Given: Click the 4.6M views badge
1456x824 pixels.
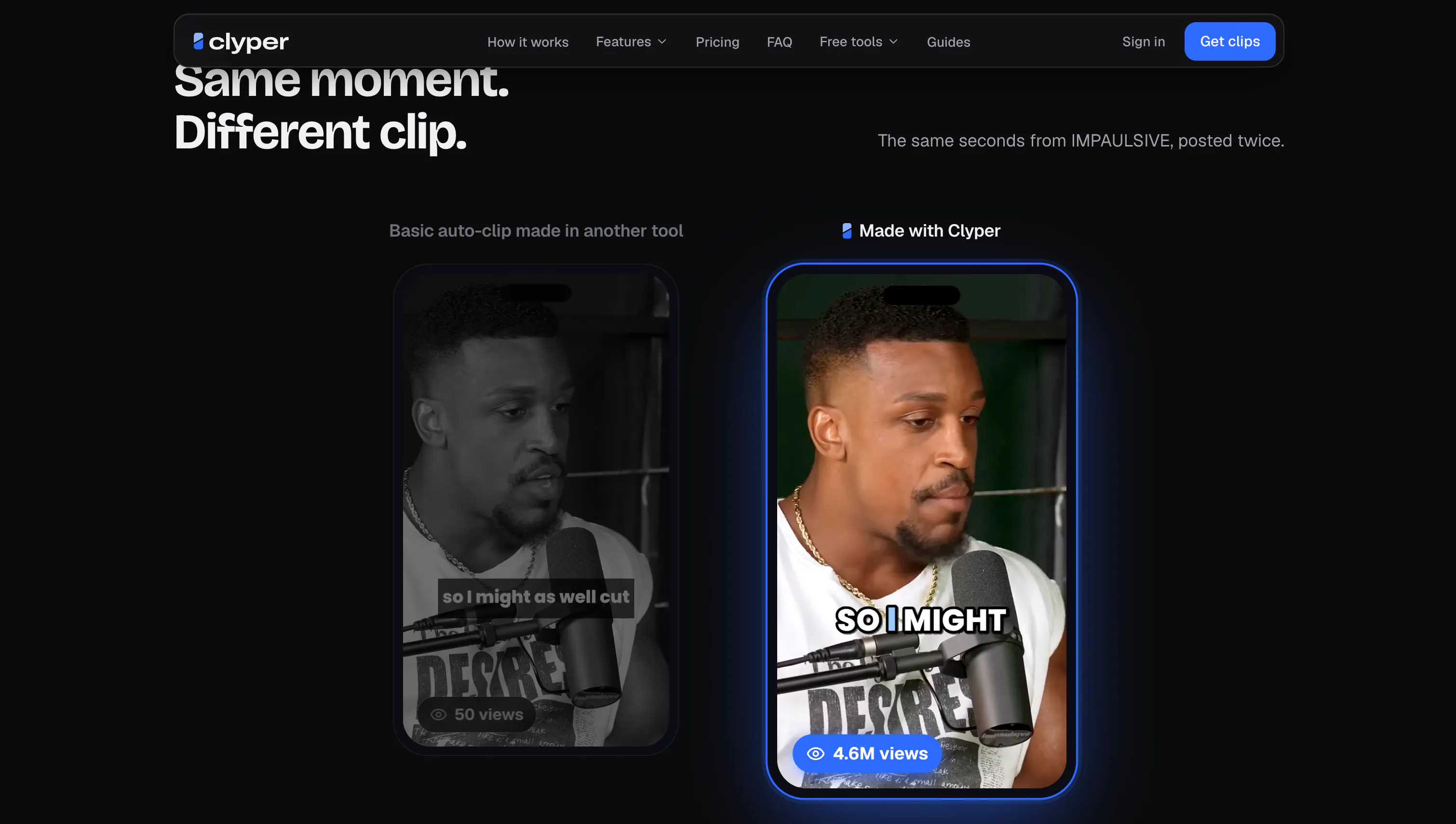Looking at the screenshot, I should [x=867, y=753].
